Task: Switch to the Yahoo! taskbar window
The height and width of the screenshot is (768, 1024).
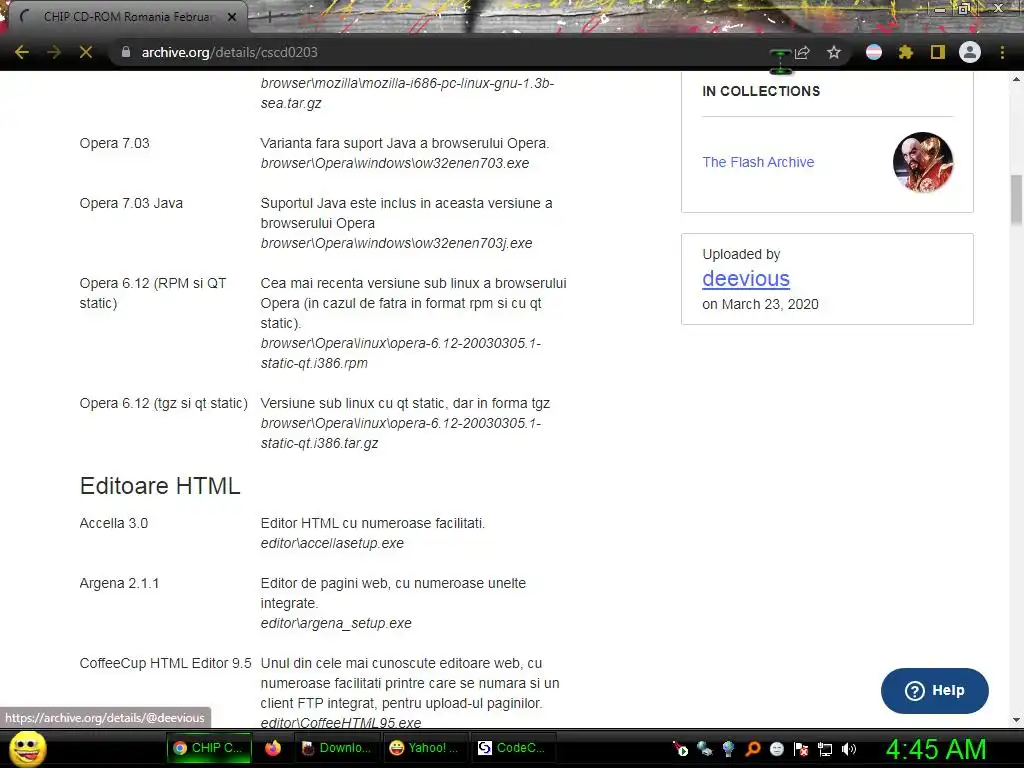Action: coord(424,748)
